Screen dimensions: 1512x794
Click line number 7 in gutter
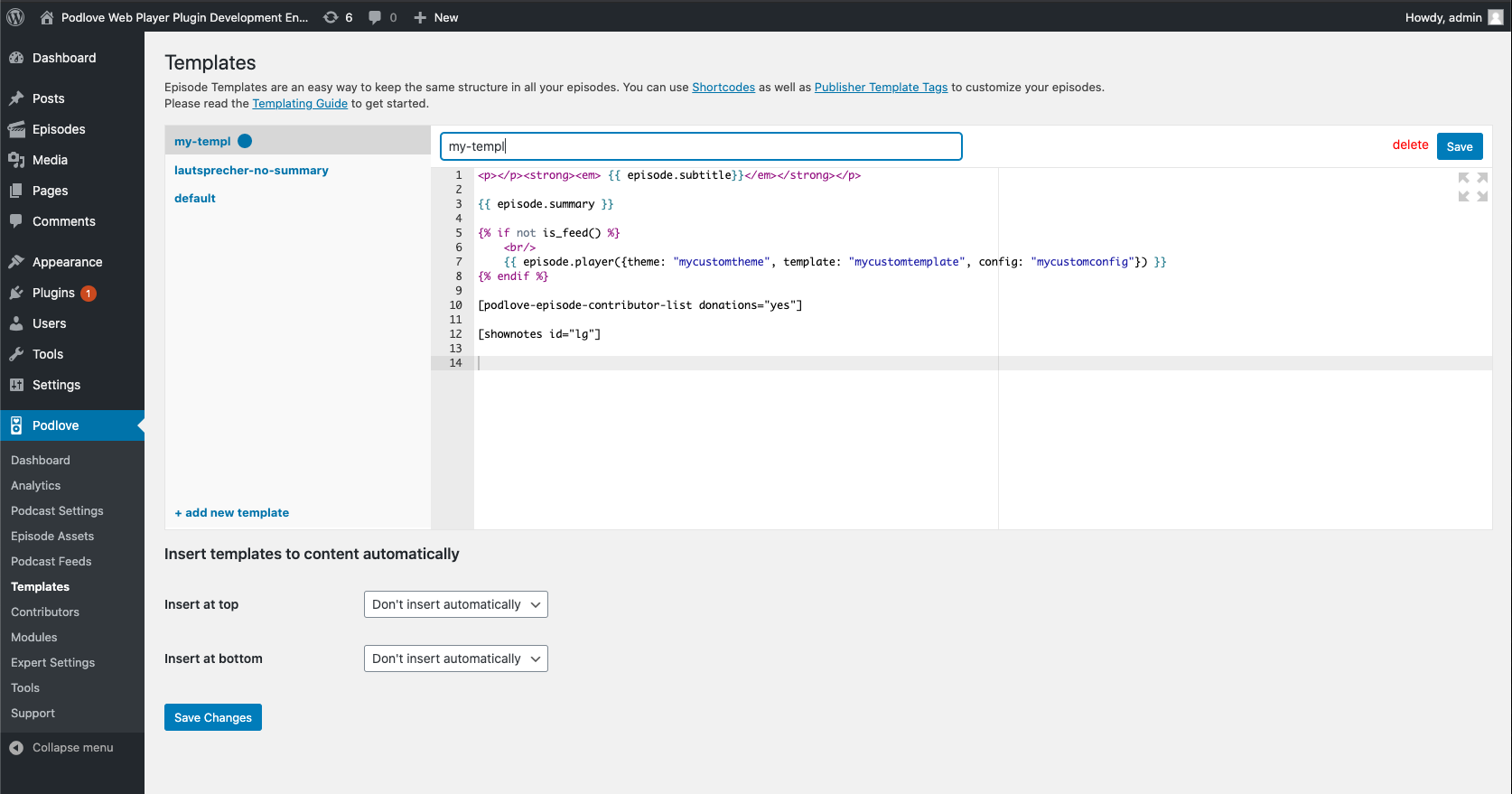coord(459,262)
